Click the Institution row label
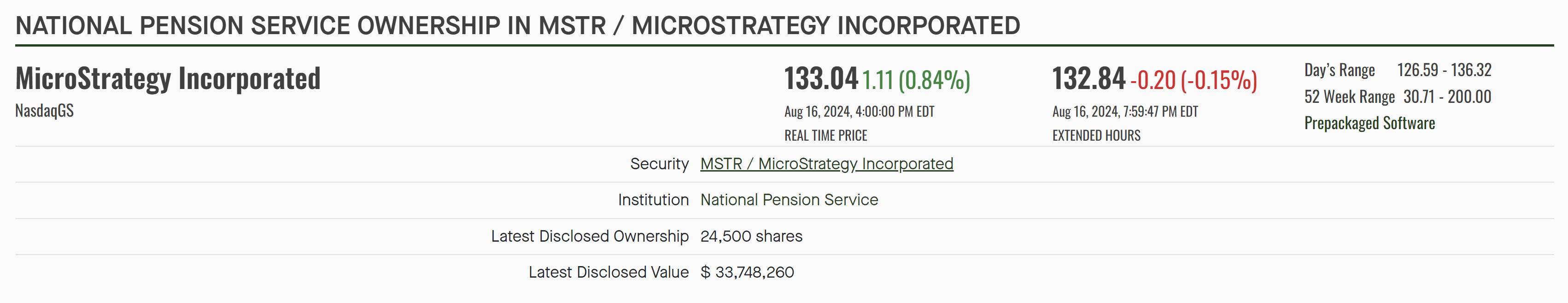This screenshot has height=303, width=1568. pyautogui.click(x=653, y=200)
